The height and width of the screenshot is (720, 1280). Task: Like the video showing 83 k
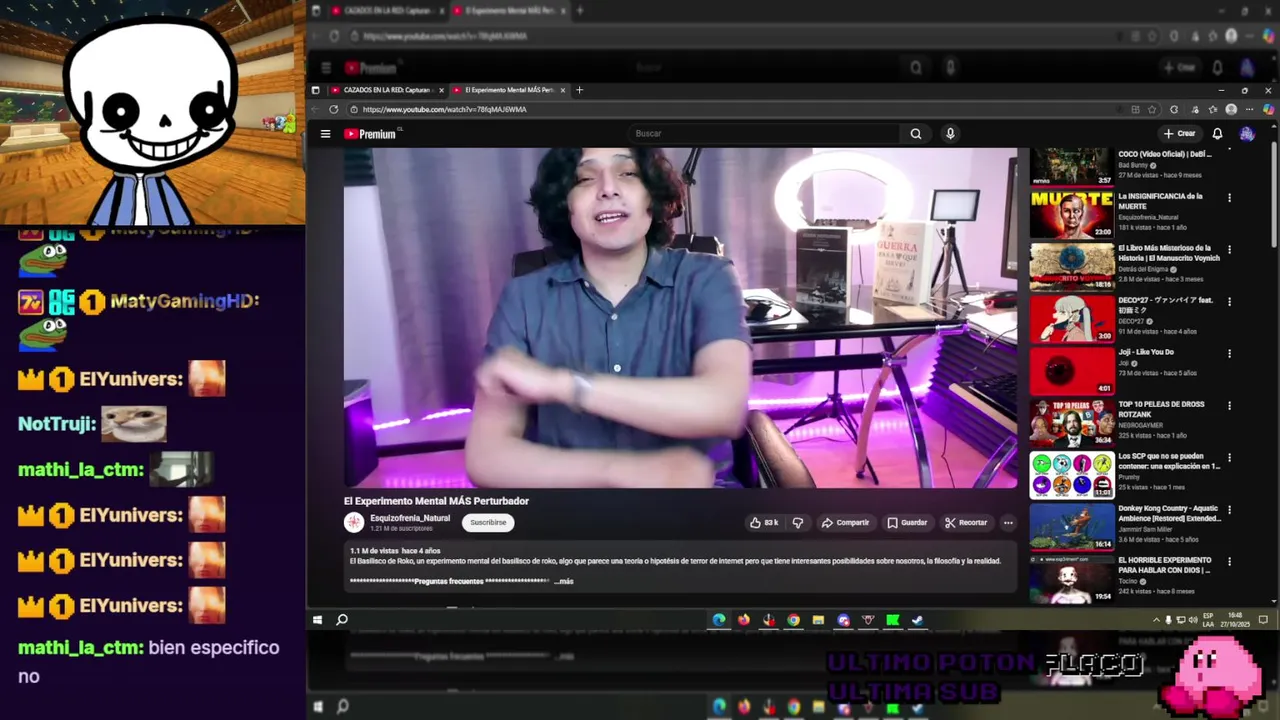click(x=764, y=522)
